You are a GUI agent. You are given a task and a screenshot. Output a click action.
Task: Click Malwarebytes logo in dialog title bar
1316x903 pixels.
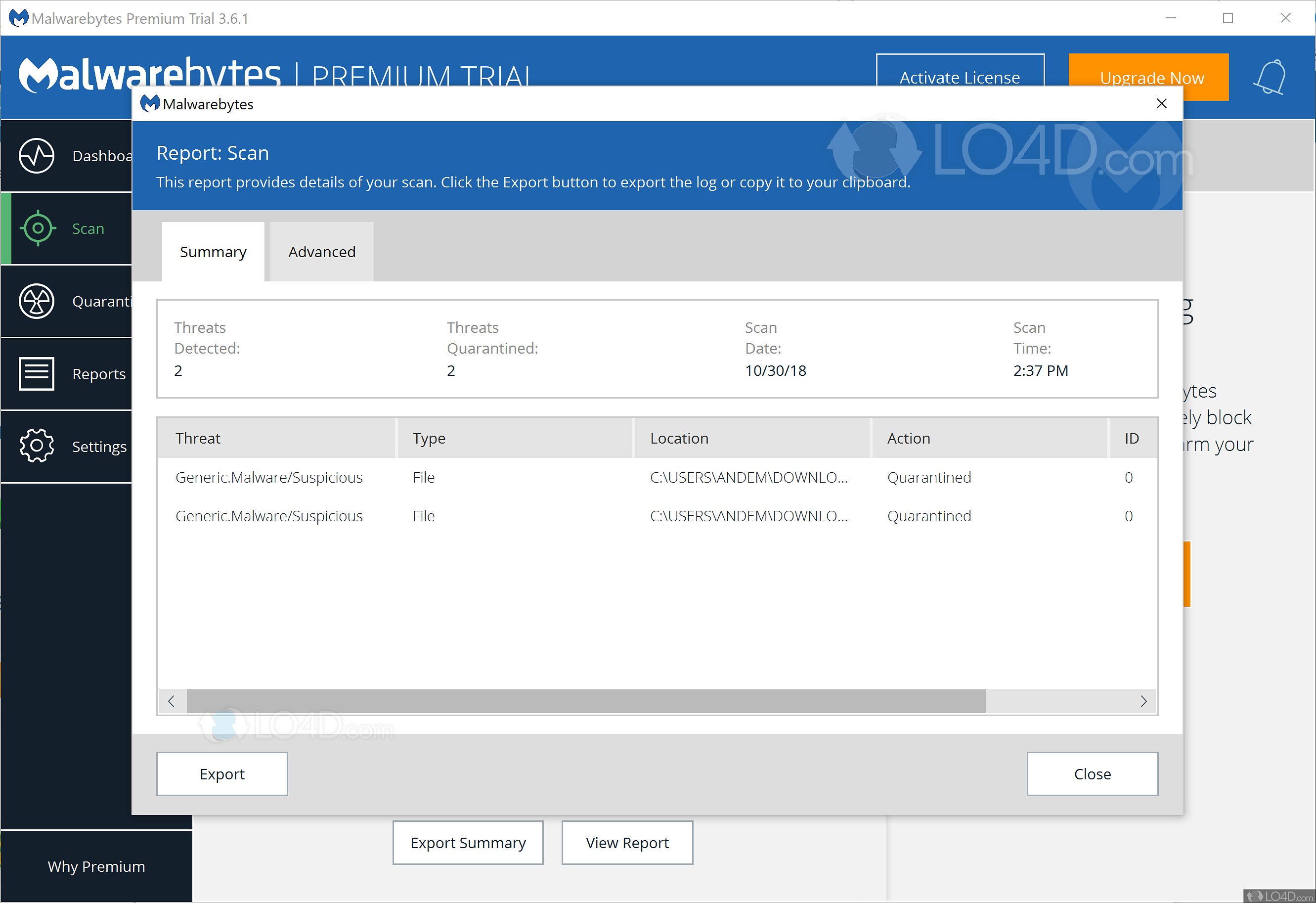pos(149,104)
